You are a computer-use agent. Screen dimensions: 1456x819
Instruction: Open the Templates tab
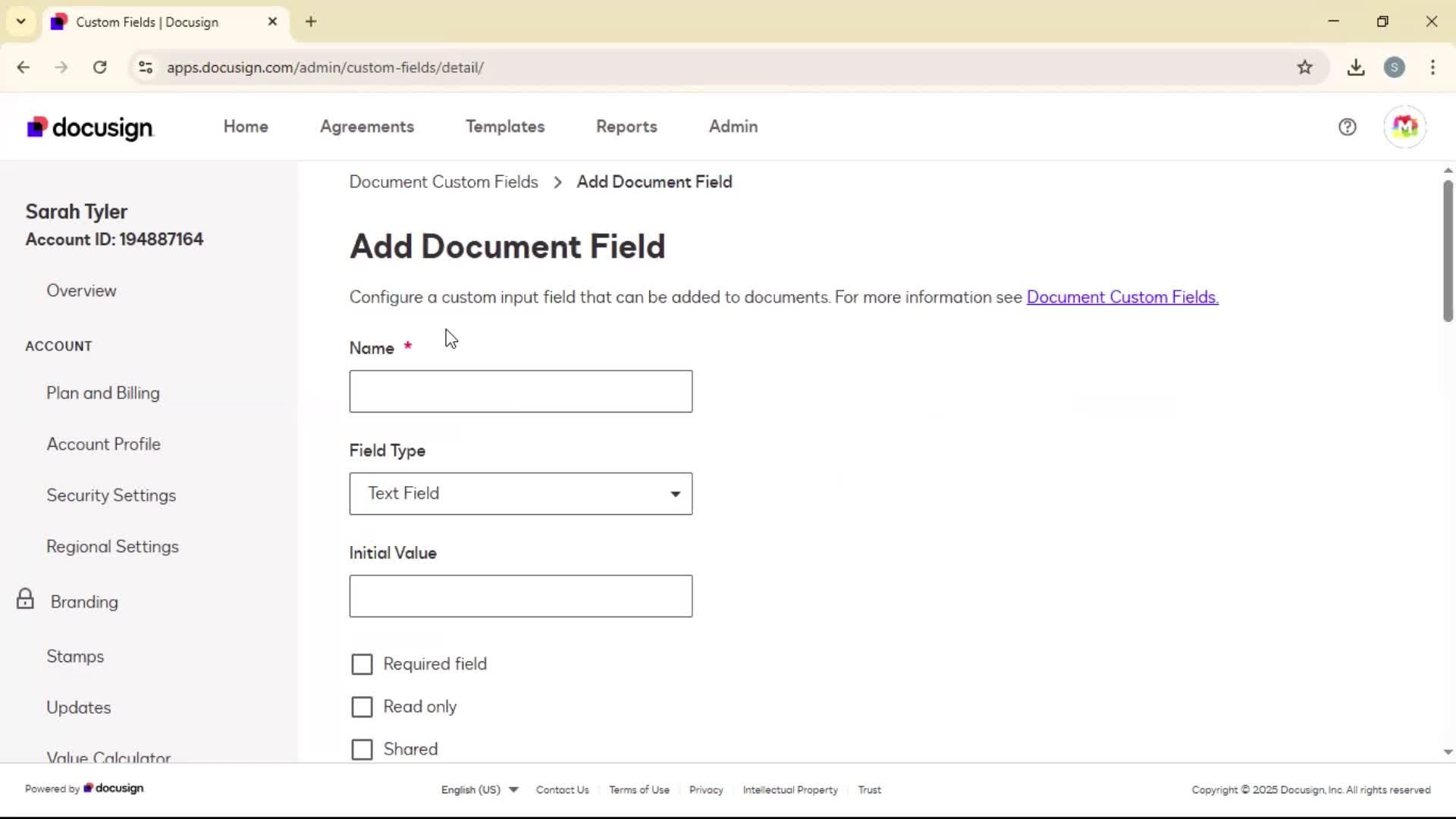pos(505,127)
